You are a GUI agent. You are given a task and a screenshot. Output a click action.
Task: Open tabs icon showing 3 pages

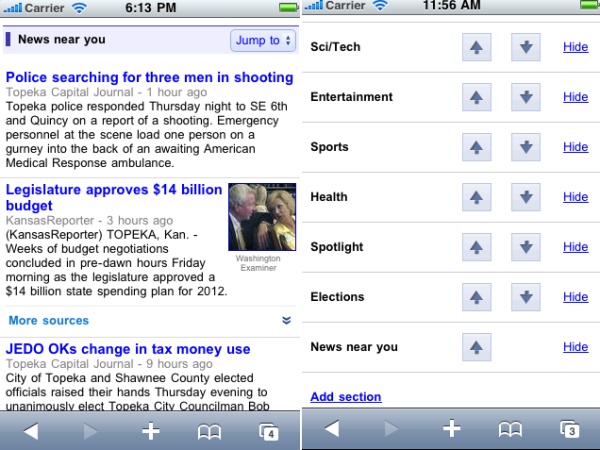pos(569,429)
